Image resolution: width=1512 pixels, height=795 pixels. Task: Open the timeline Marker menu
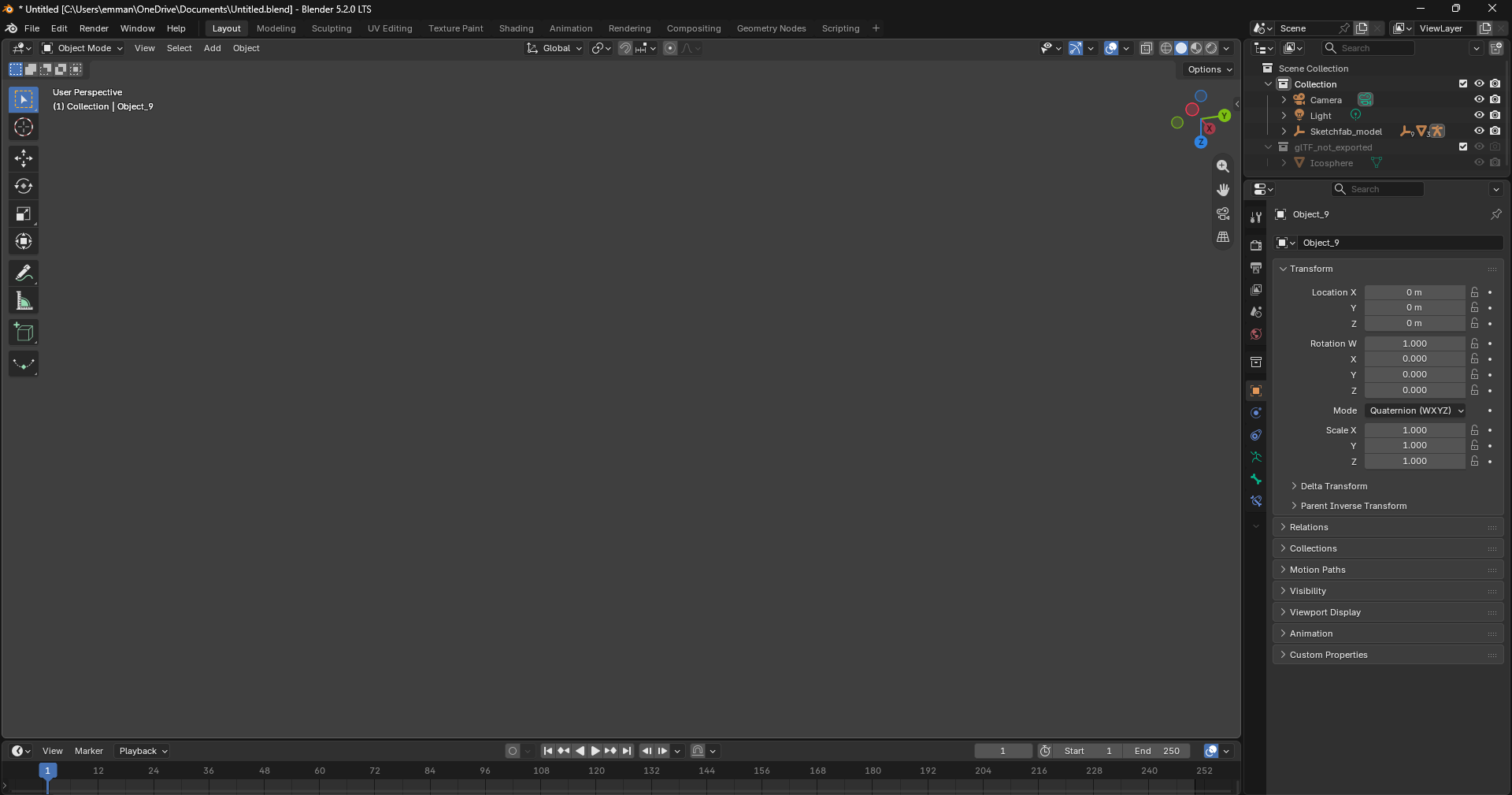click(x=89, y=751)
